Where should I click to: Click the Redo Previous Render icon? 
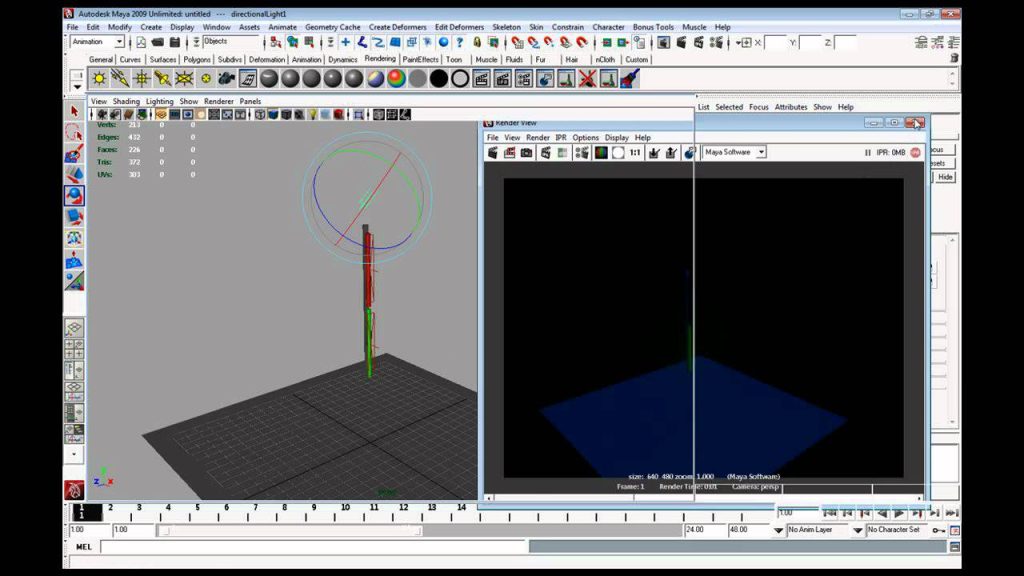(493, 152)
